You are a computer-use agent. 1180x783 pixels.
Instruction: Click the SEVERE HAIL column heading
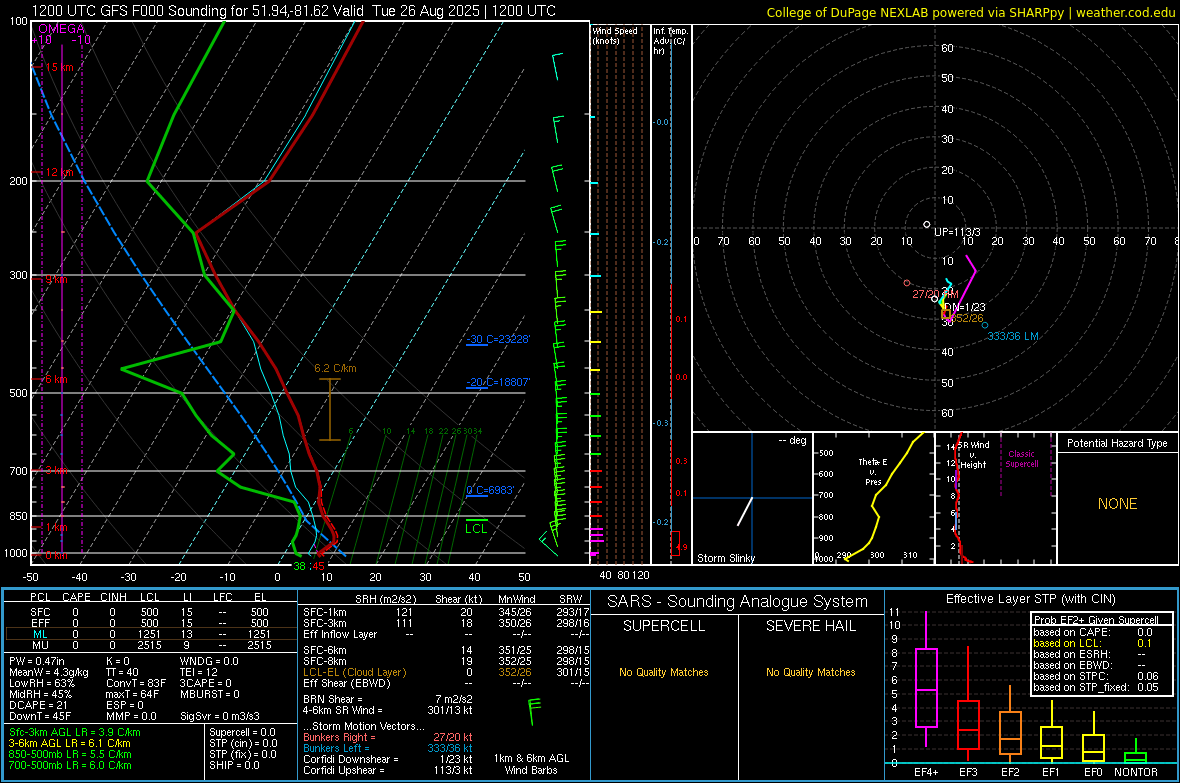810,626
